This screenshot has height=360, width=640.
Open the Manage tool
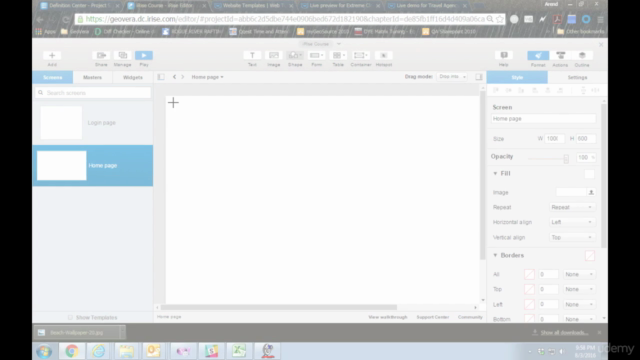pyautogui.click(x=122, y=56)
